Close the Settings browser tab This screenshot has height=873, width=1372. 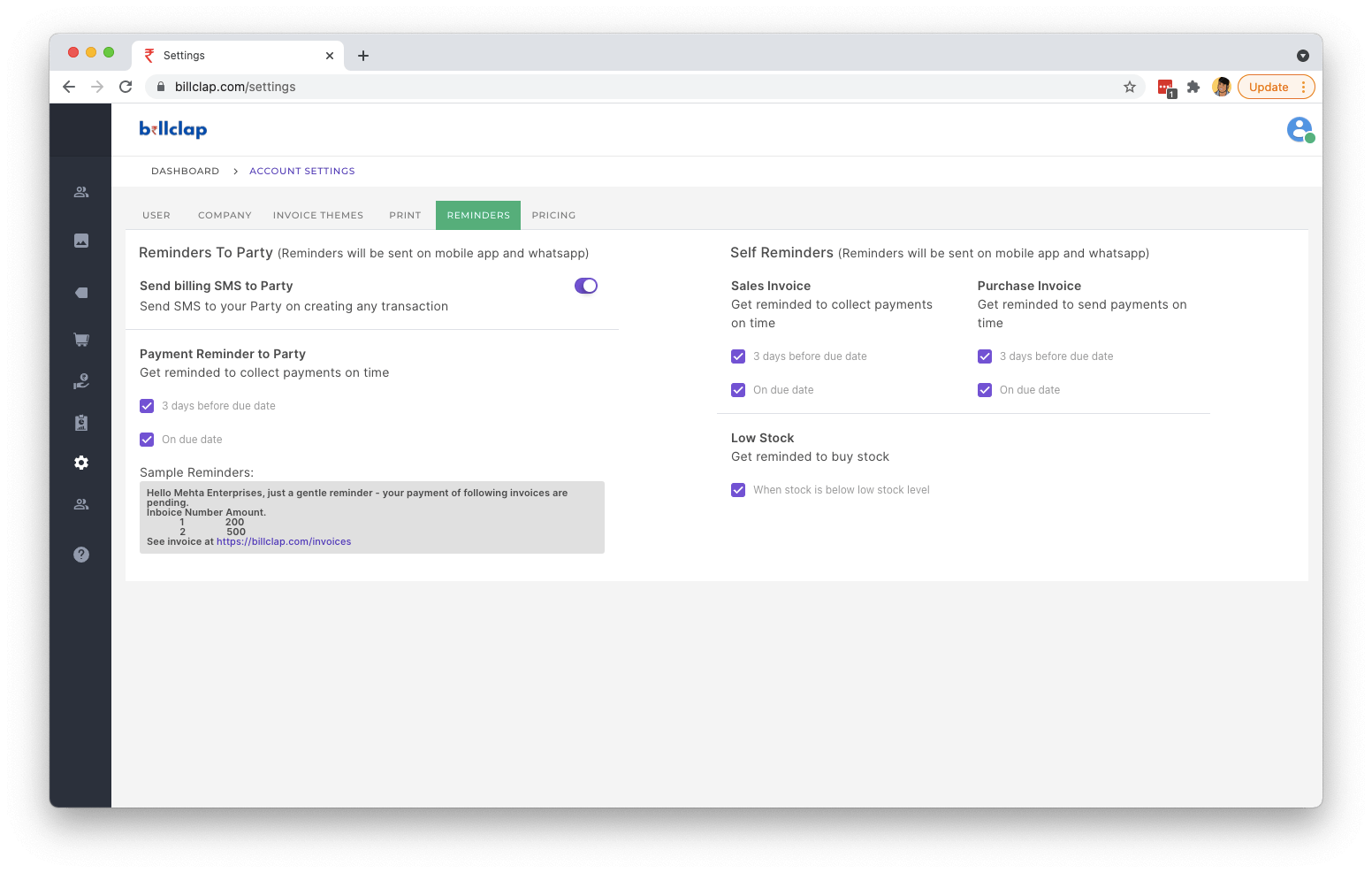pyautogui.click(x=330, y=56)
